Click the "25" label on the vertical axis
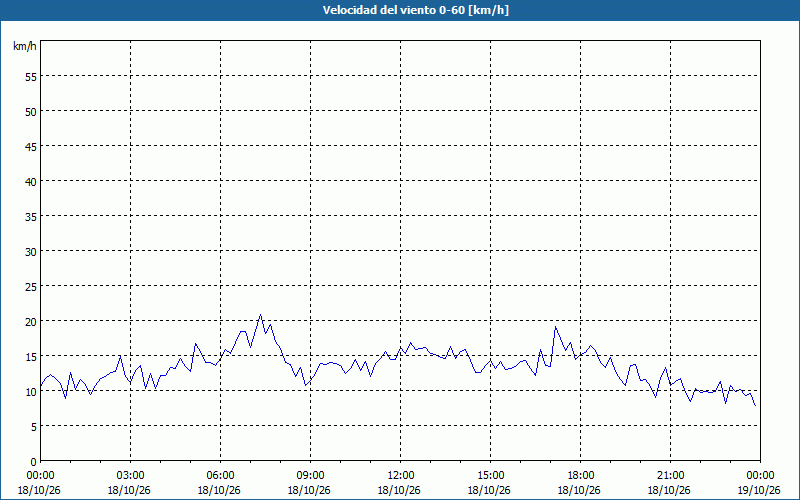Image resolution: width=800 pixels, height=500 pixels. click(x=31, y=287)
